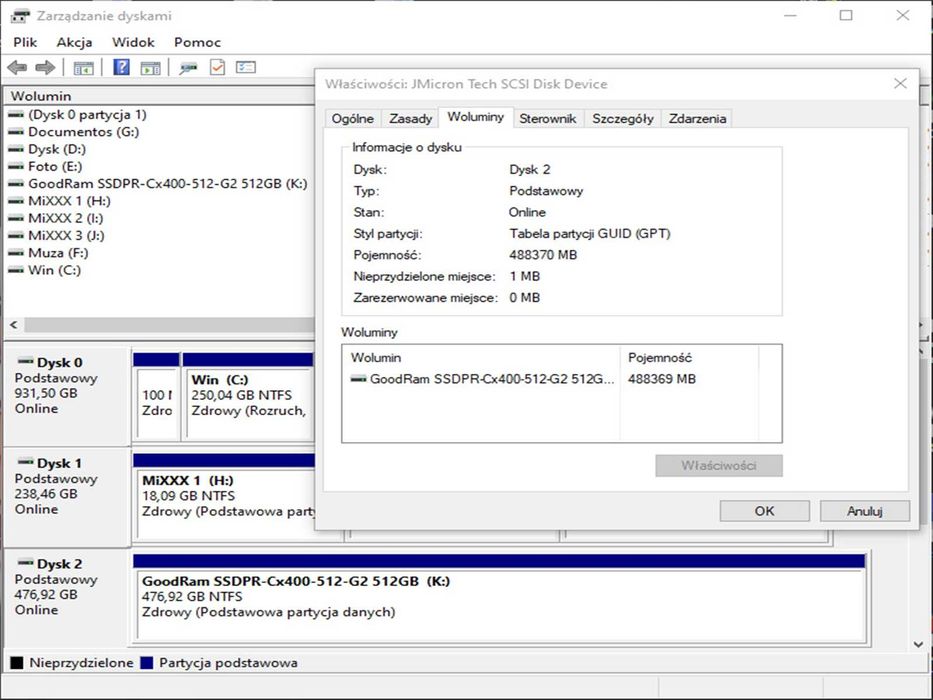This screenshot has height=700, width=933.
Task: Open the Szczegóły tab
Action: 622,118
